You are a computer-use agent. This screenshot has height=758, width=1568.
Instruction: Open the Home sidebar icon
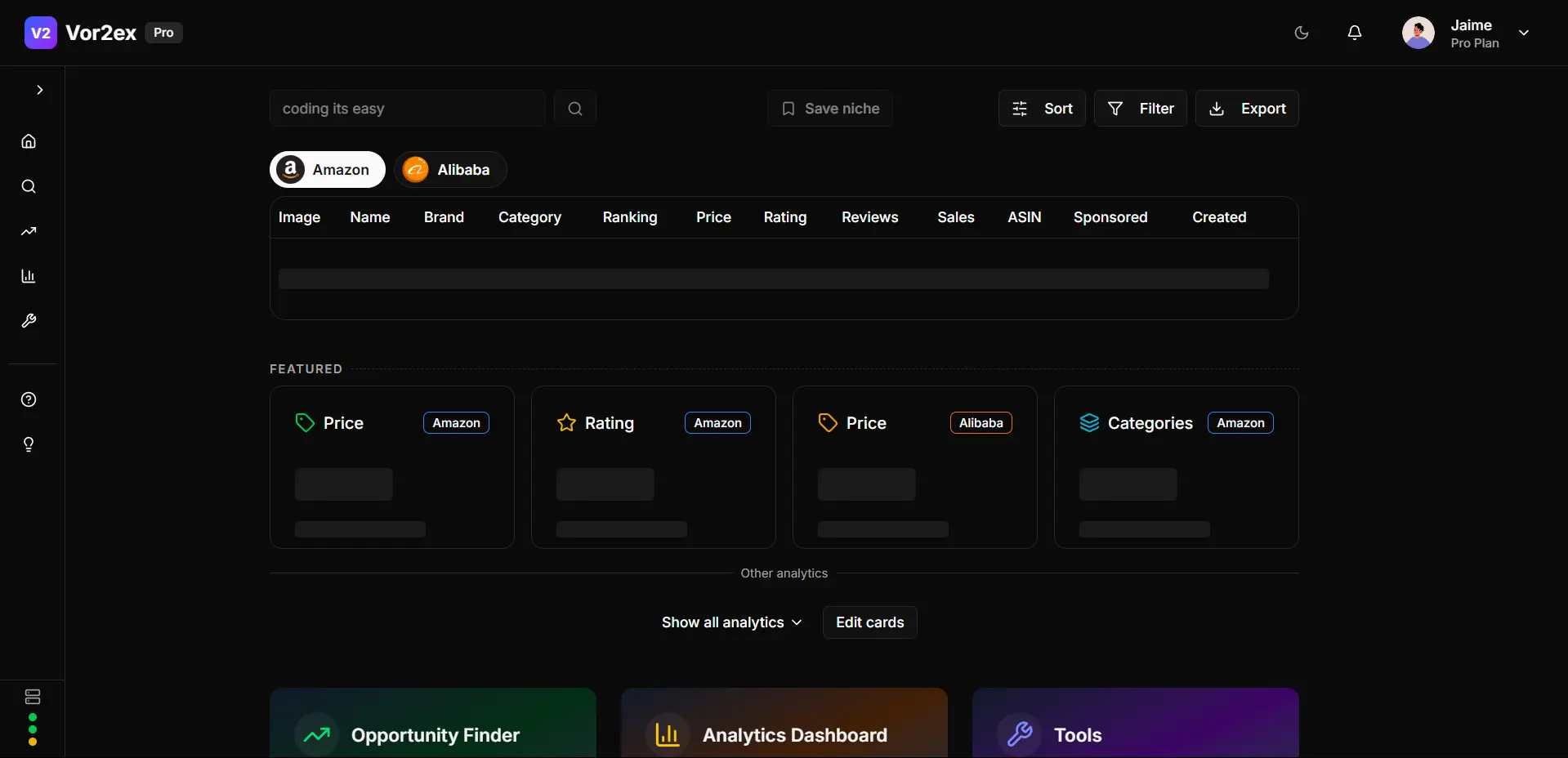[29, 141]
